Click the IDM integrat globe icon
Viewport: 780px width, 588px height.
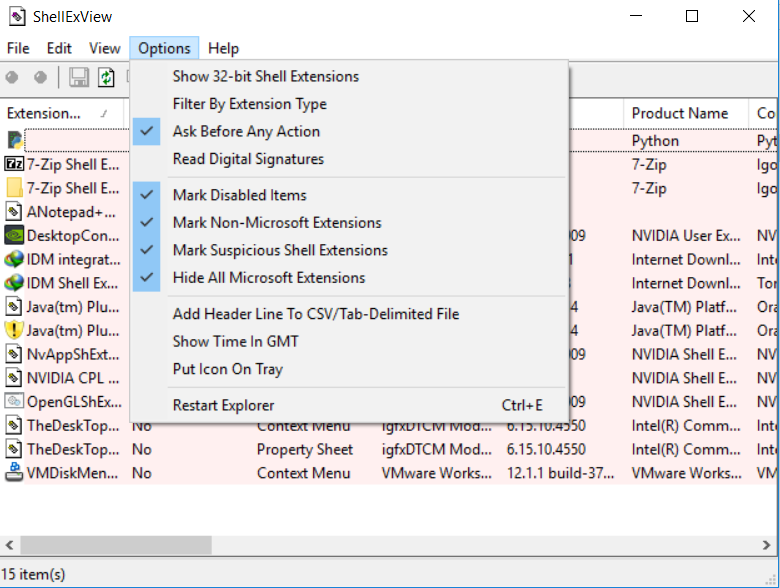click(14, 259)
